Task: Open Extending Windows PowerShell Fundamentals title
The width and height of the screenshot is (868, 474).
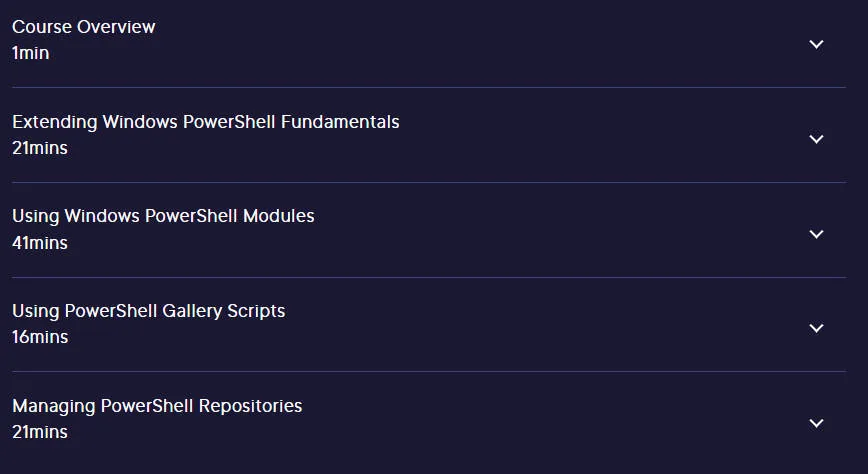Action: pos(206,122)
